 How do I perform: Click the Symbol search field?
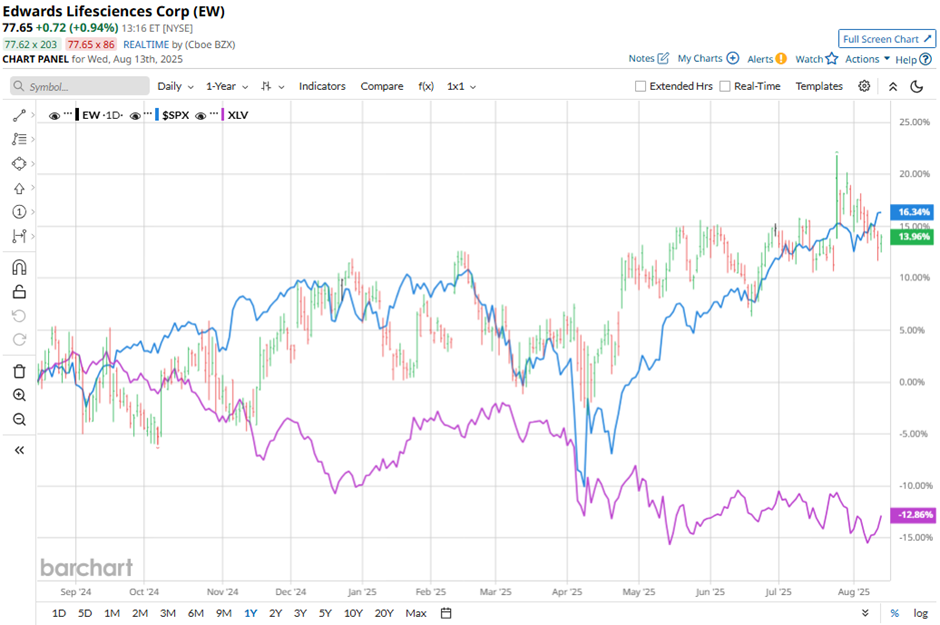(x=80, y=86)
